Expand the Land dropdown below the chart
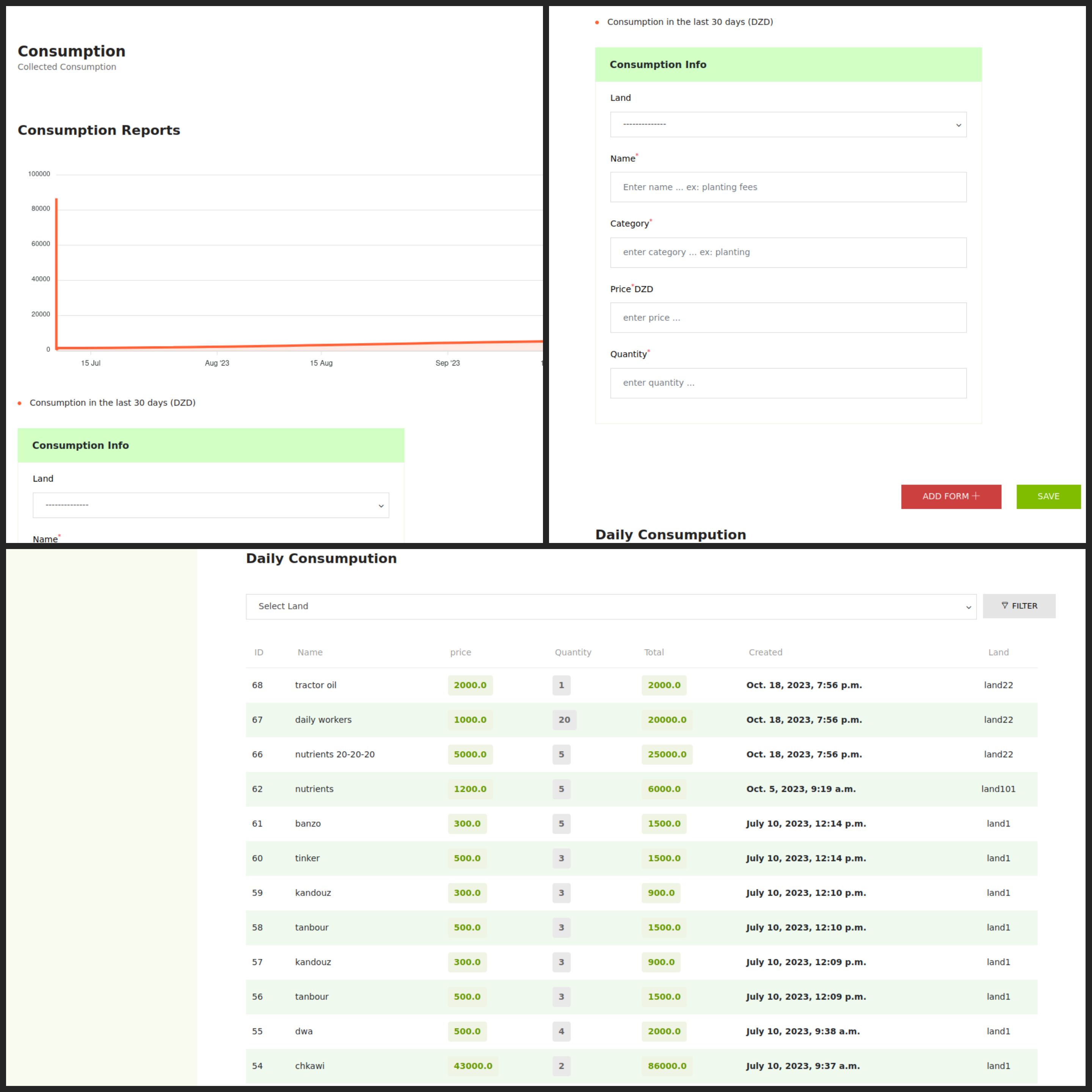This screenshot has width=1092, height=1092. 210,505
